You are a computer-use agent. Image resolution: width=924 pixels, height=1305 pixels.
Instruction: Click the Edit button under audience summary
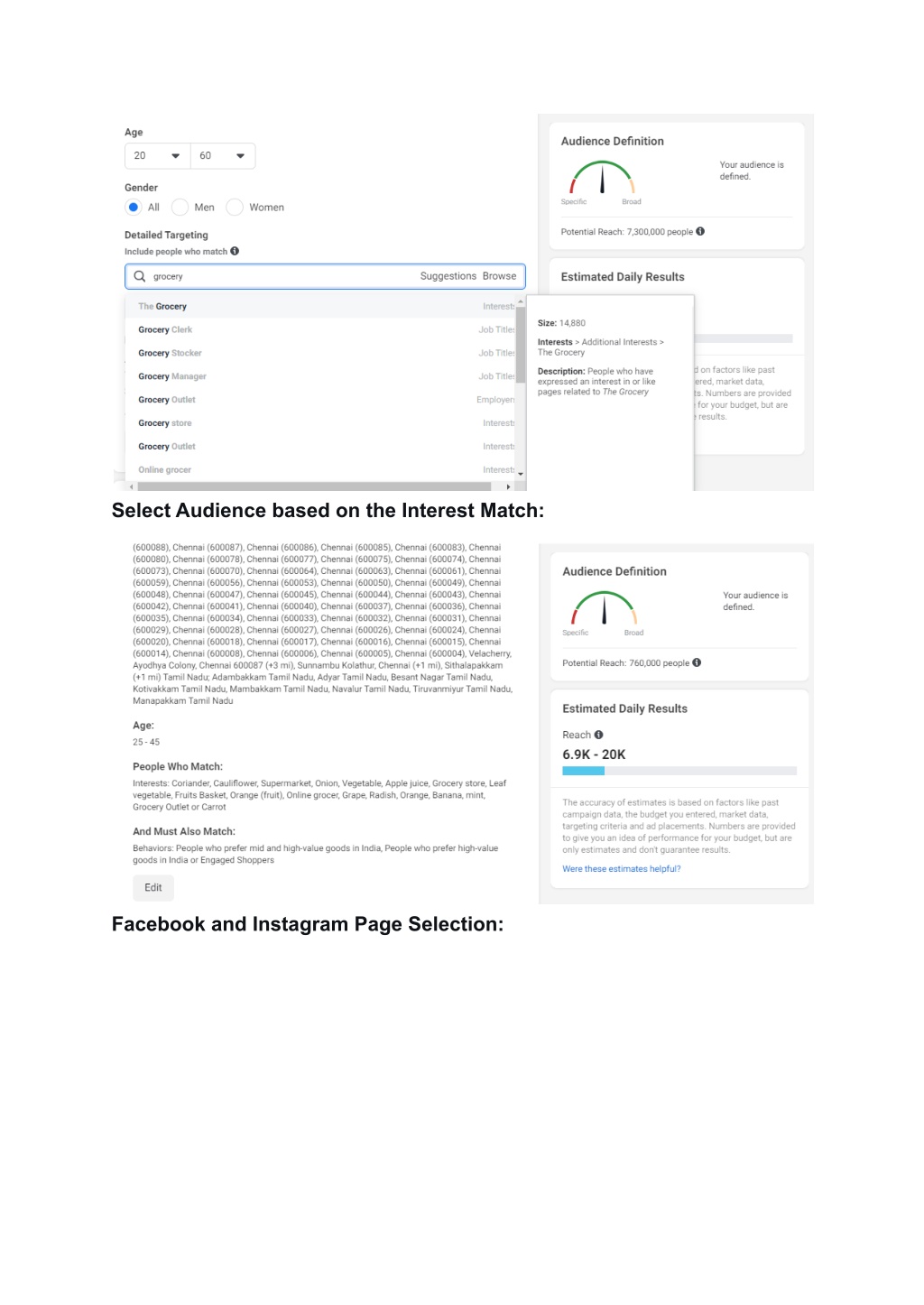(153, 888)
